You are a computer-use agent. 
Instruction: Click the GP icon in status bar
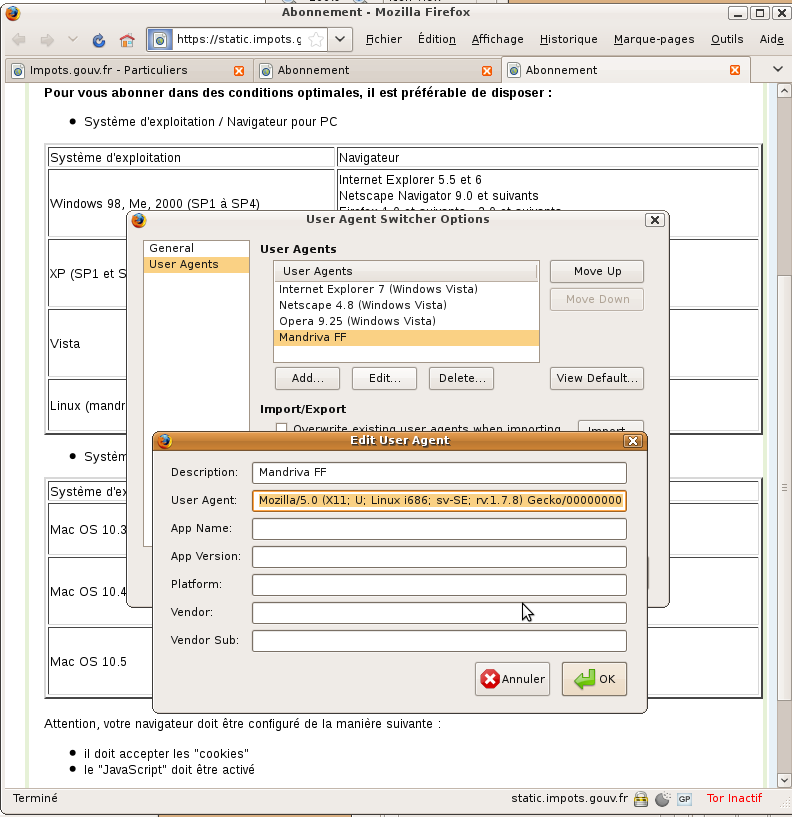(x=684, y=799)
